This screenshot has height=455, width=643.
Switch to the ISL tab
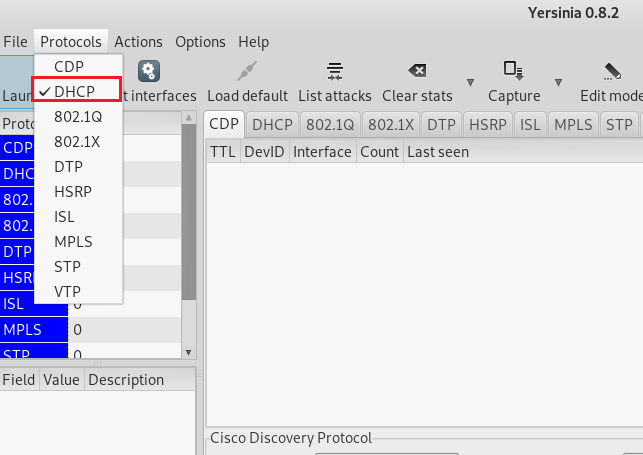coord(530,125)
